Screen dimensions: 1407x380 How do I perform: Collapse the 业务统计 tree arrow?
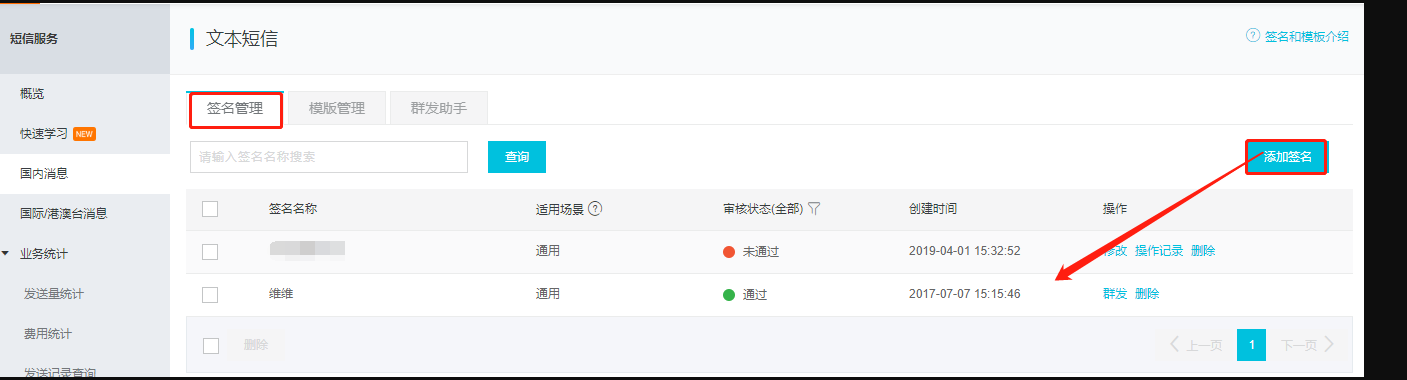click(6, 253)
